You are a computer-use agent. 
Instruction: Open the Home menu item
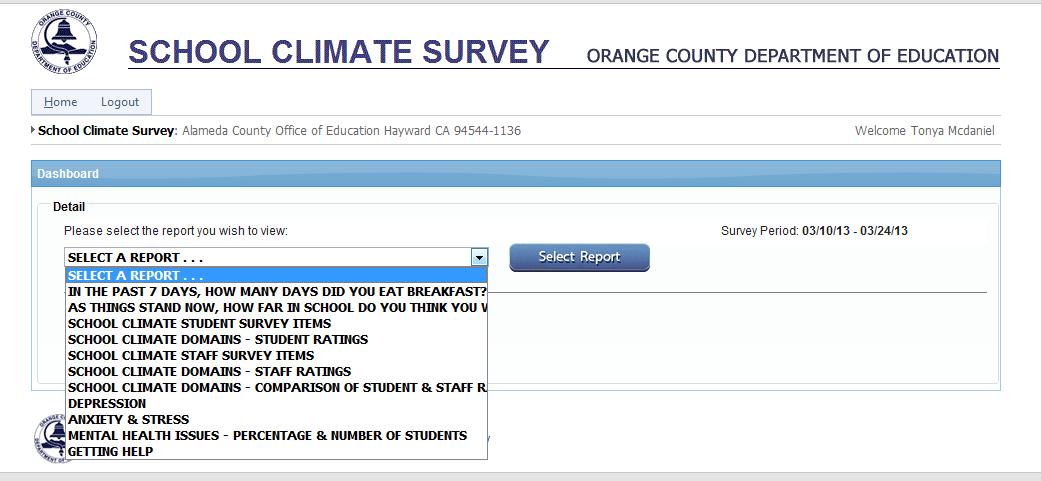coord(60,102)
